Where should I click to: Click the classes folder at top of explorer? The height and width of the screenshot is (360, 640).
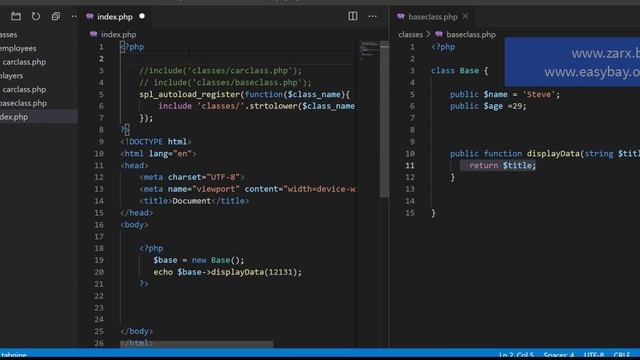pos(9,35)
